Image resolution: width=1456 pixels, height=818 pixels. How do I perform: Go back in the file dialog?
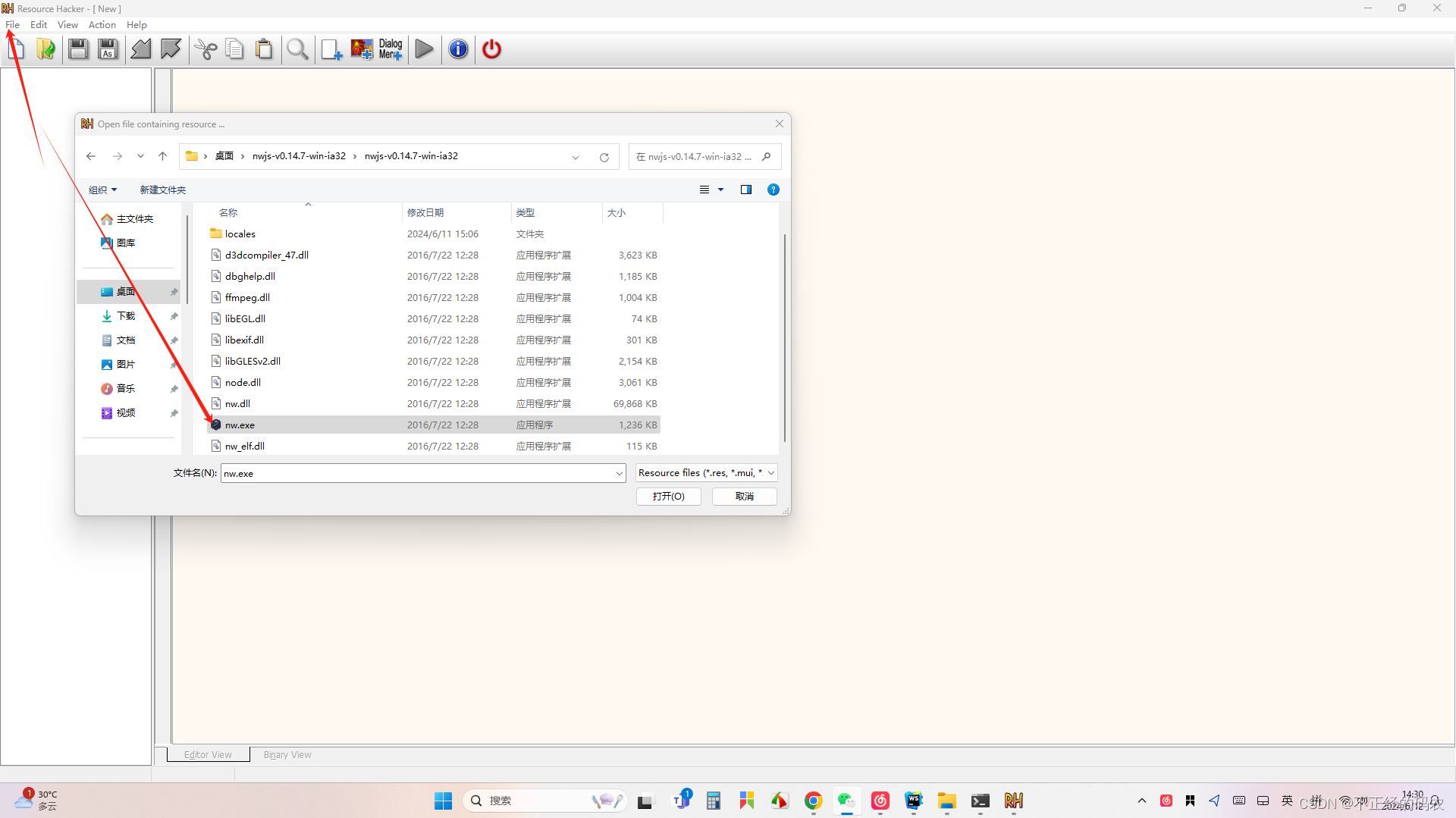(91, 156)
